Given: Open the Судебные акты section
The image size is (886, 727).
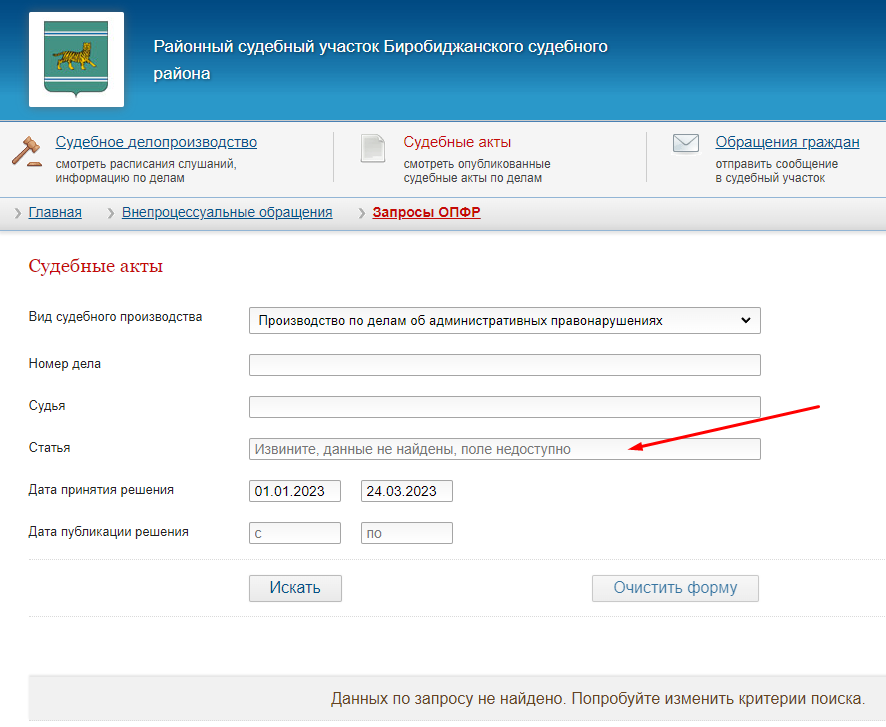Looking at the screenshot, I should (x=457, y=142).
